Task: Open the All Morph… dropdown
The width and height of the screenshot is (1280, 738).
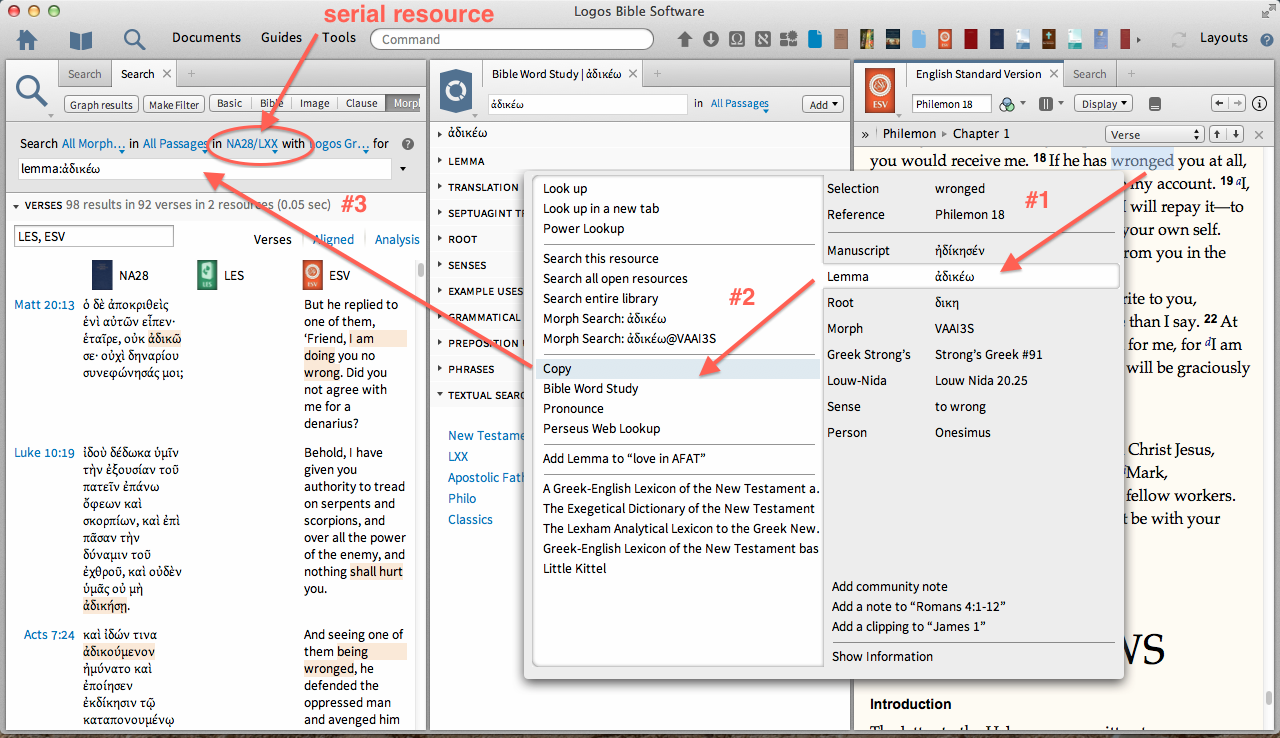Action: tap(95, 144)
